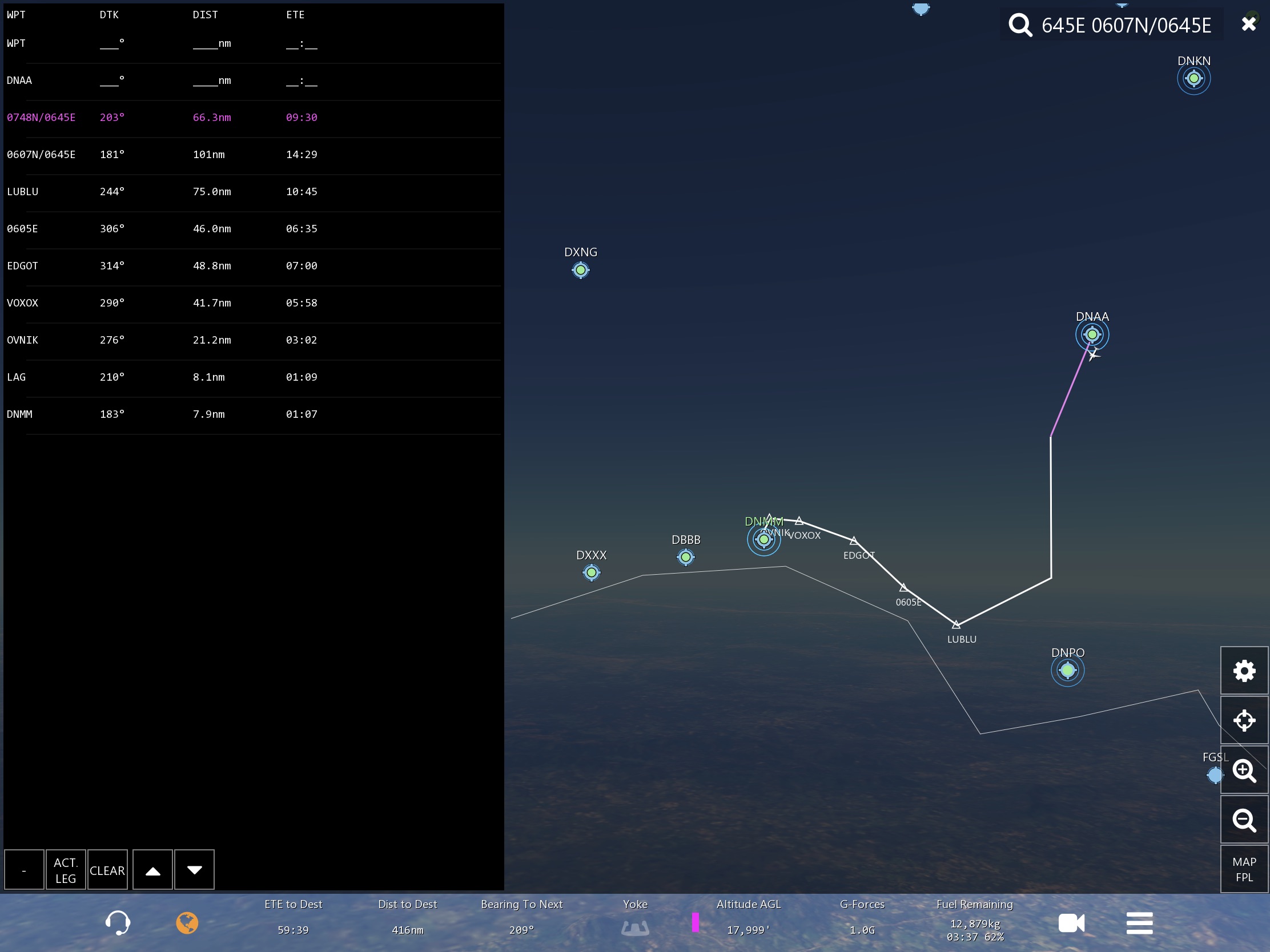Toggle the MAP FPL view button
Screen dimensions: 1270x952
1244,869
